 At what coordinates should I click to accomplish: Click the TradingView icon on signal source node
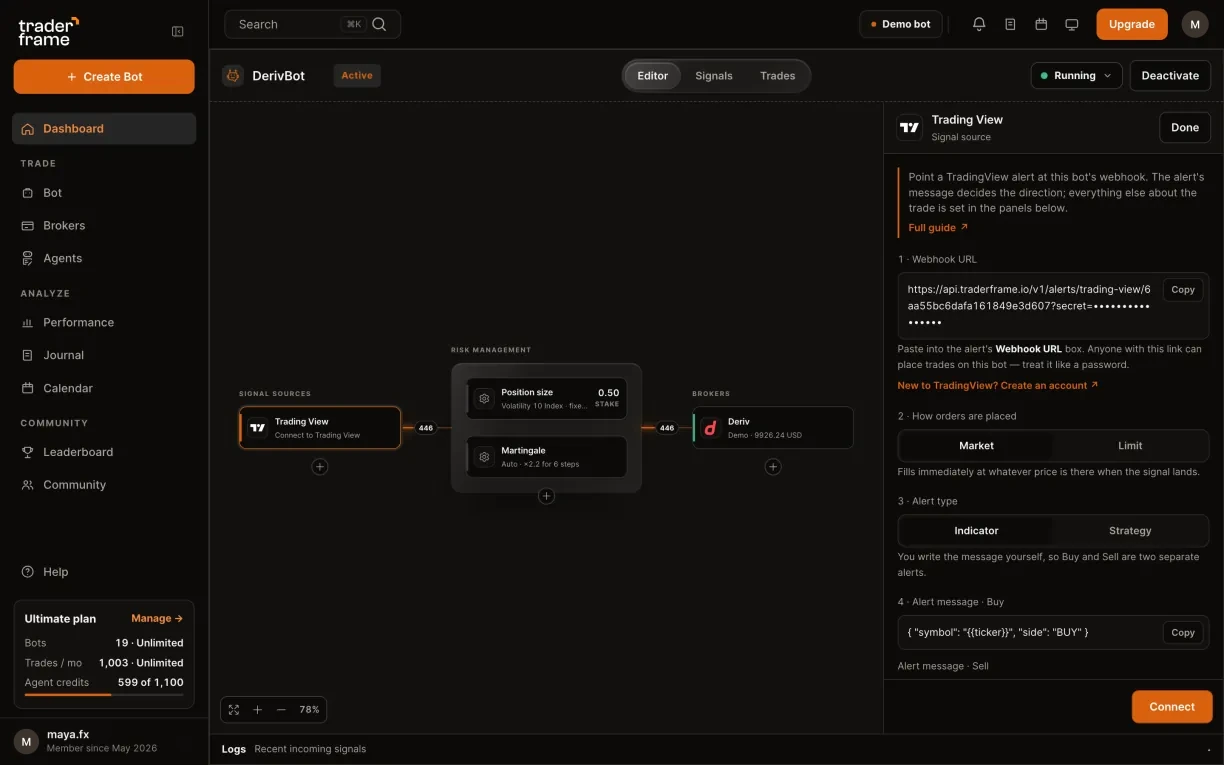258,427
